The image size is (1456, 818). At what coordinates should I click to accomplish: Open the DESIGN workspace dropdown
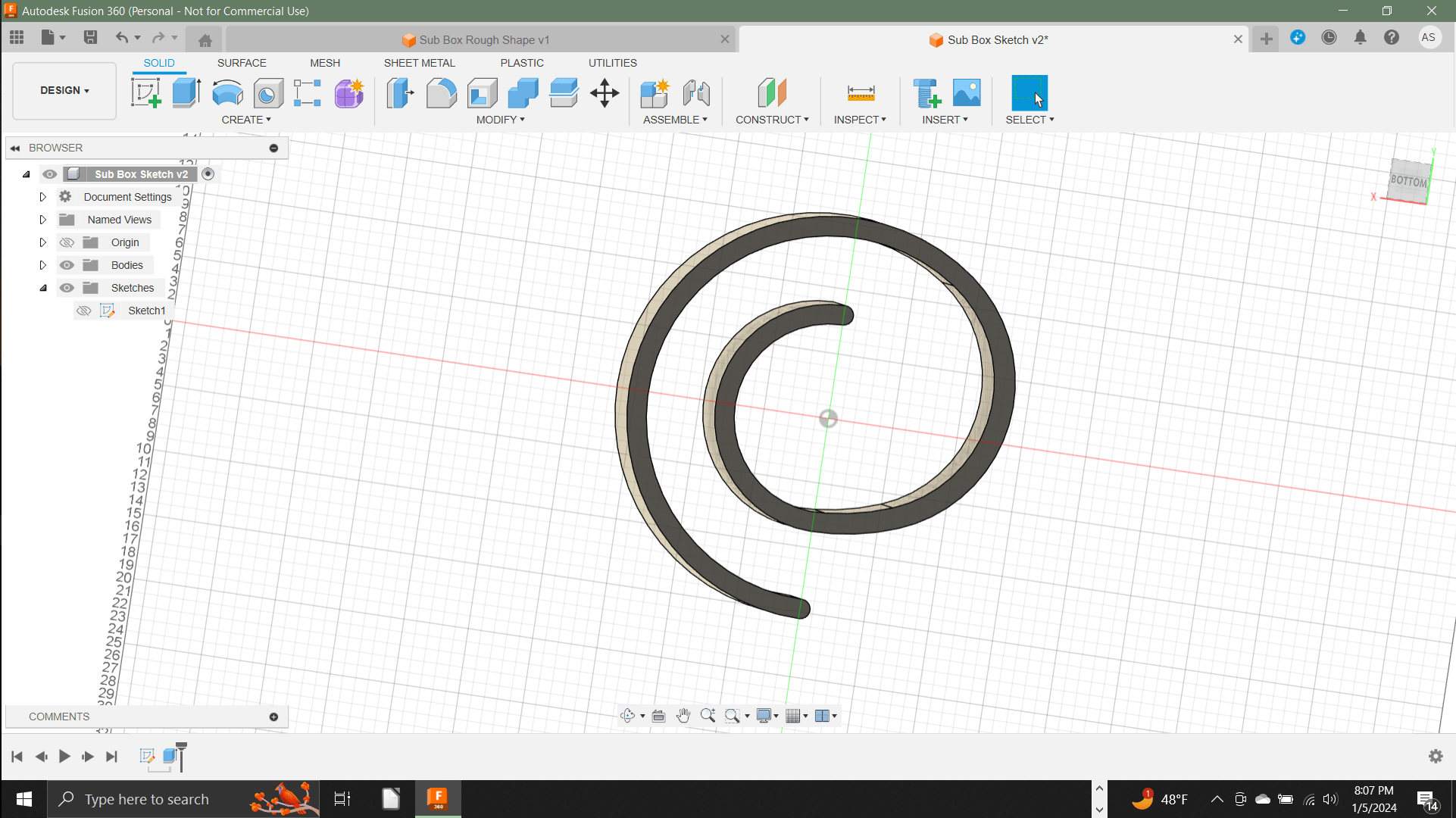point(64,90)
